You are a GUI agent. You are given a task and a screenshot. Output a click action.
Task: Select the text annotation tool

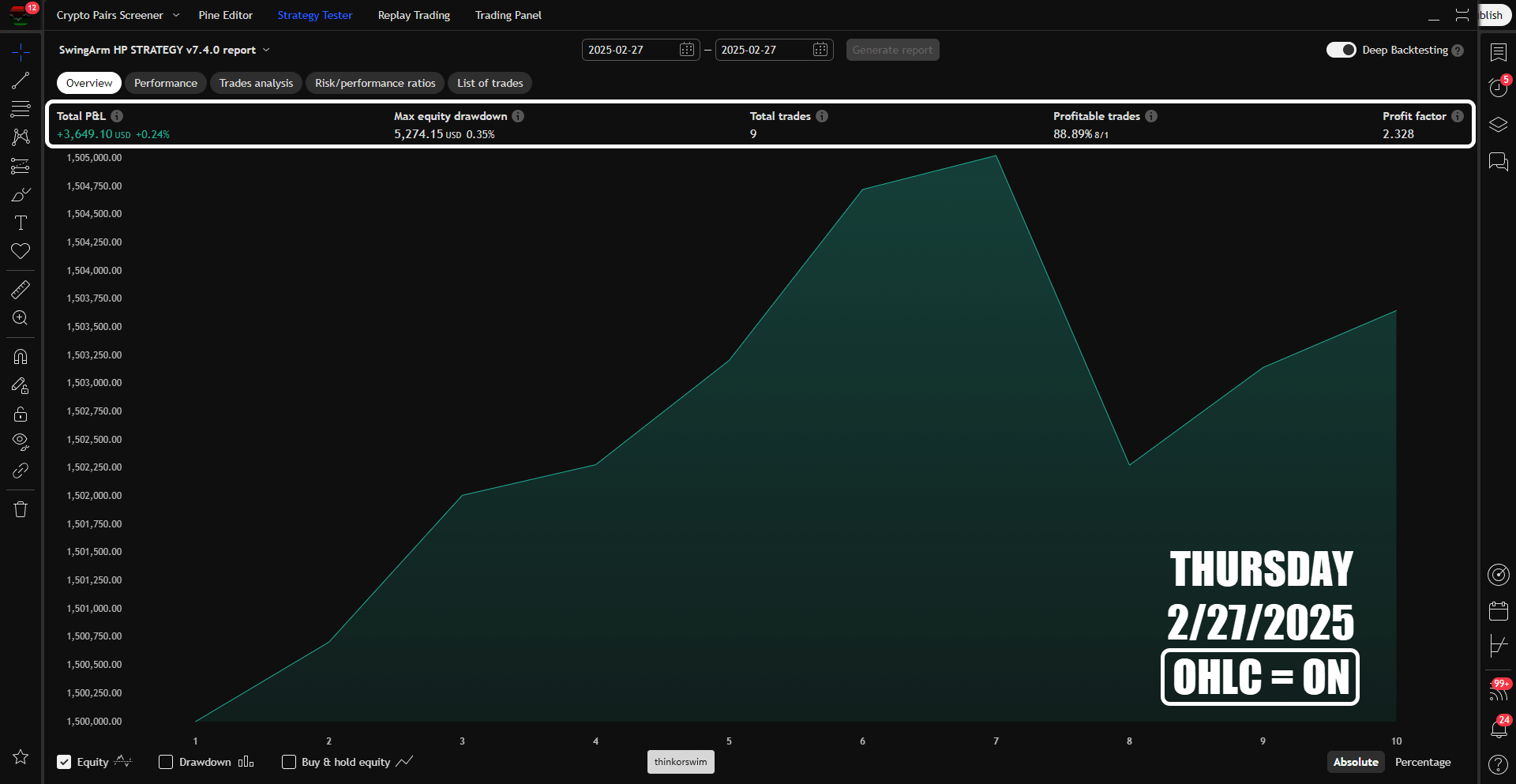[21, 223]
